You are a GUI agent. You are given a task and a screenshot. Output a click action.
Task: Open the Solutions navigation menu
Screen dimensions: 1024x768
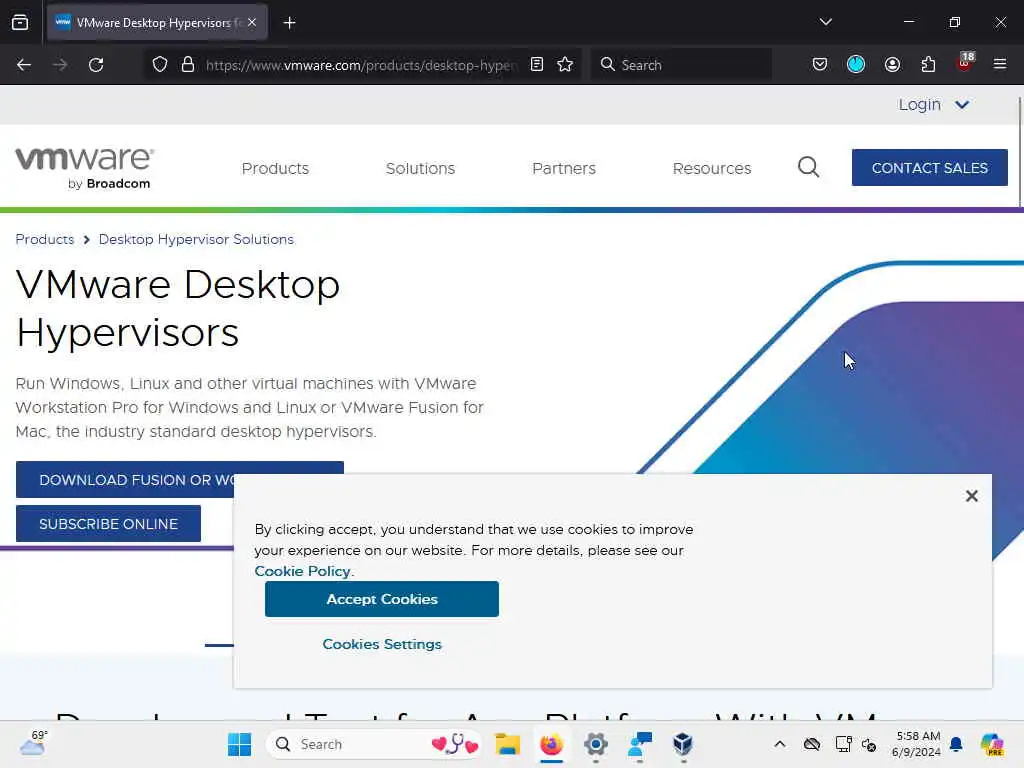pyautogui.click(x=420, y=168)
